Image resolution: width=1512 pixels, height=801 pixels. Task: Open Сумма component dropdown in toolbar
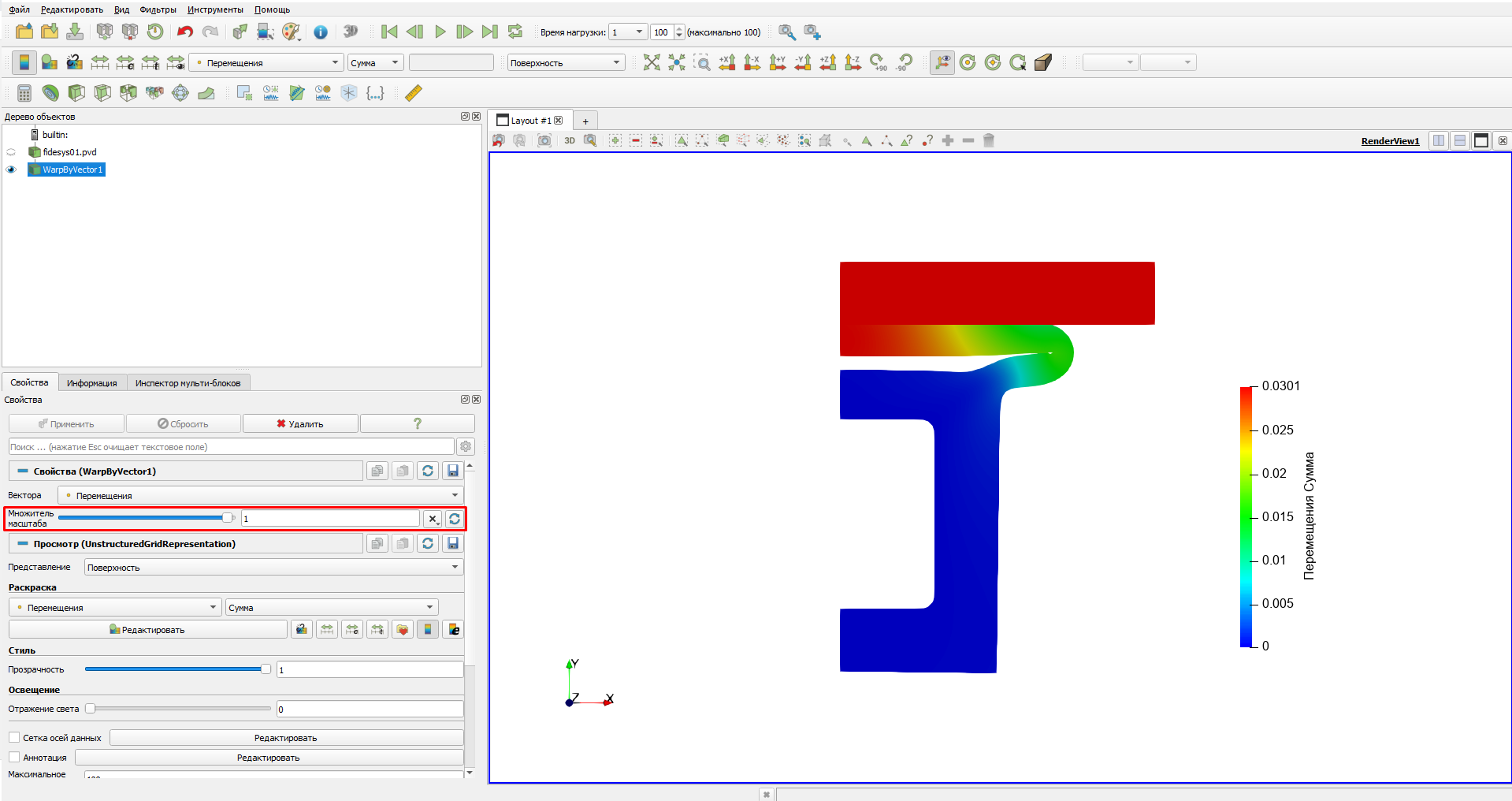pyautogui.click(x=375, y=62)
